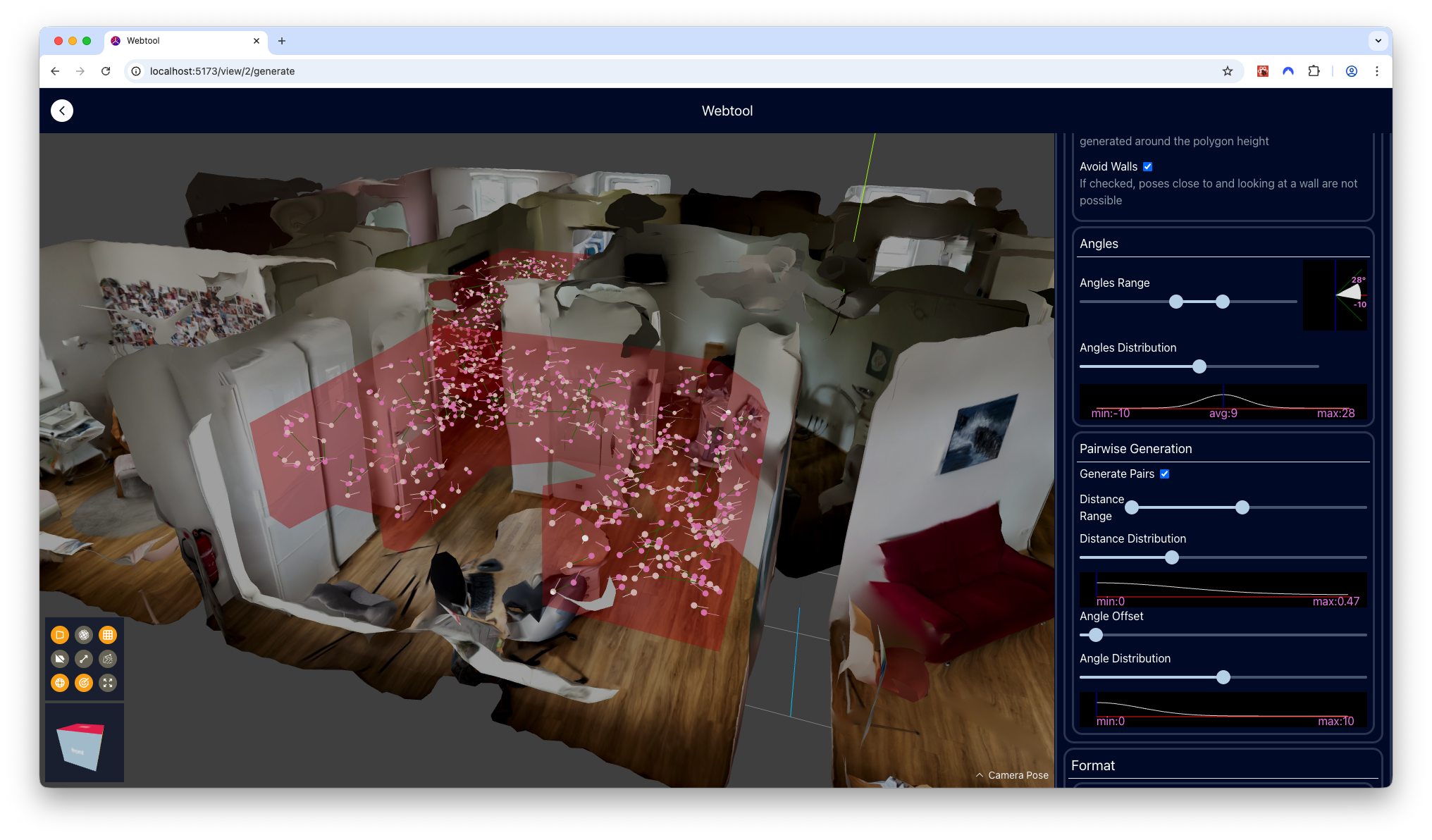1432x840 pixels.
Task: Select the hide-mesh (slashed square) tool
Action: (60, 658)
